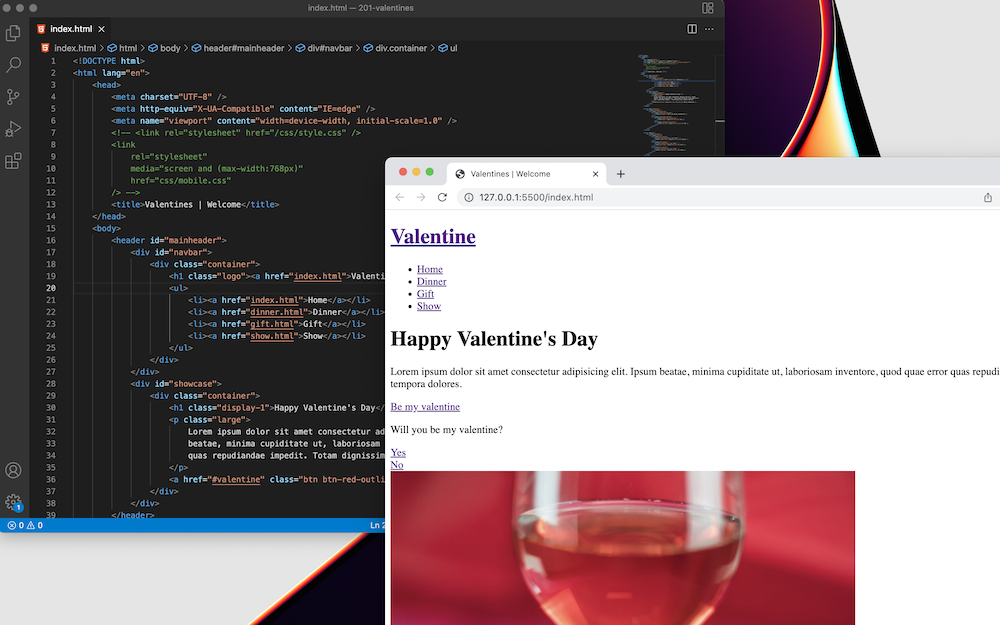Click the Dinner navigation link
Image resolution: width=1000 pixels, height=625 pixels.
[x=432, y=281]
